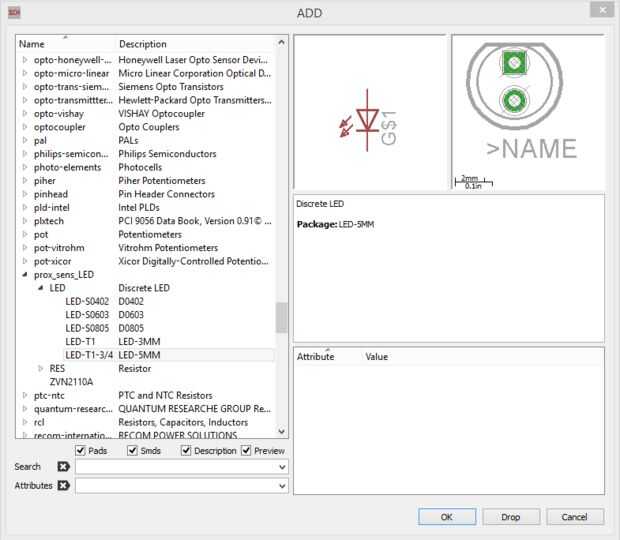Click the Drop button
This screenshot has height=540, width=620.
(x=511, y=517)
